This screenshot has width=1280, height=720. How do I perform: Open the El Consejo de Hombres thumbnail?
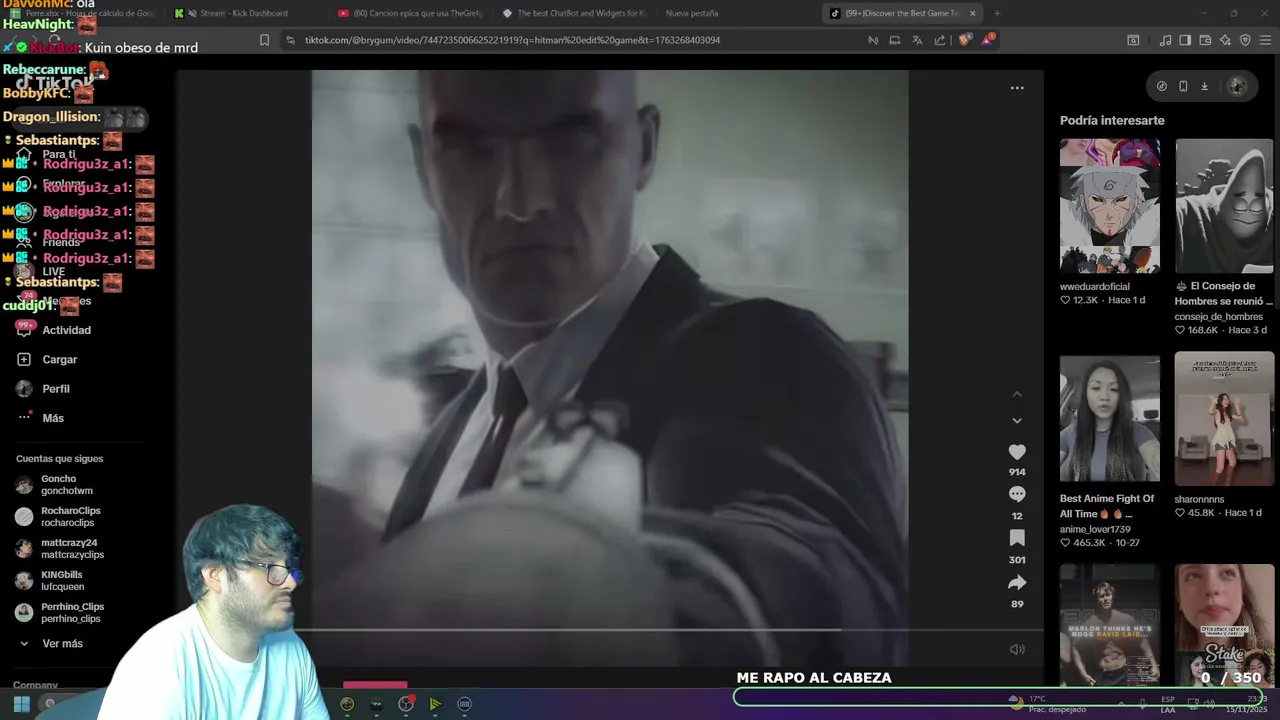click(1224, 206)
